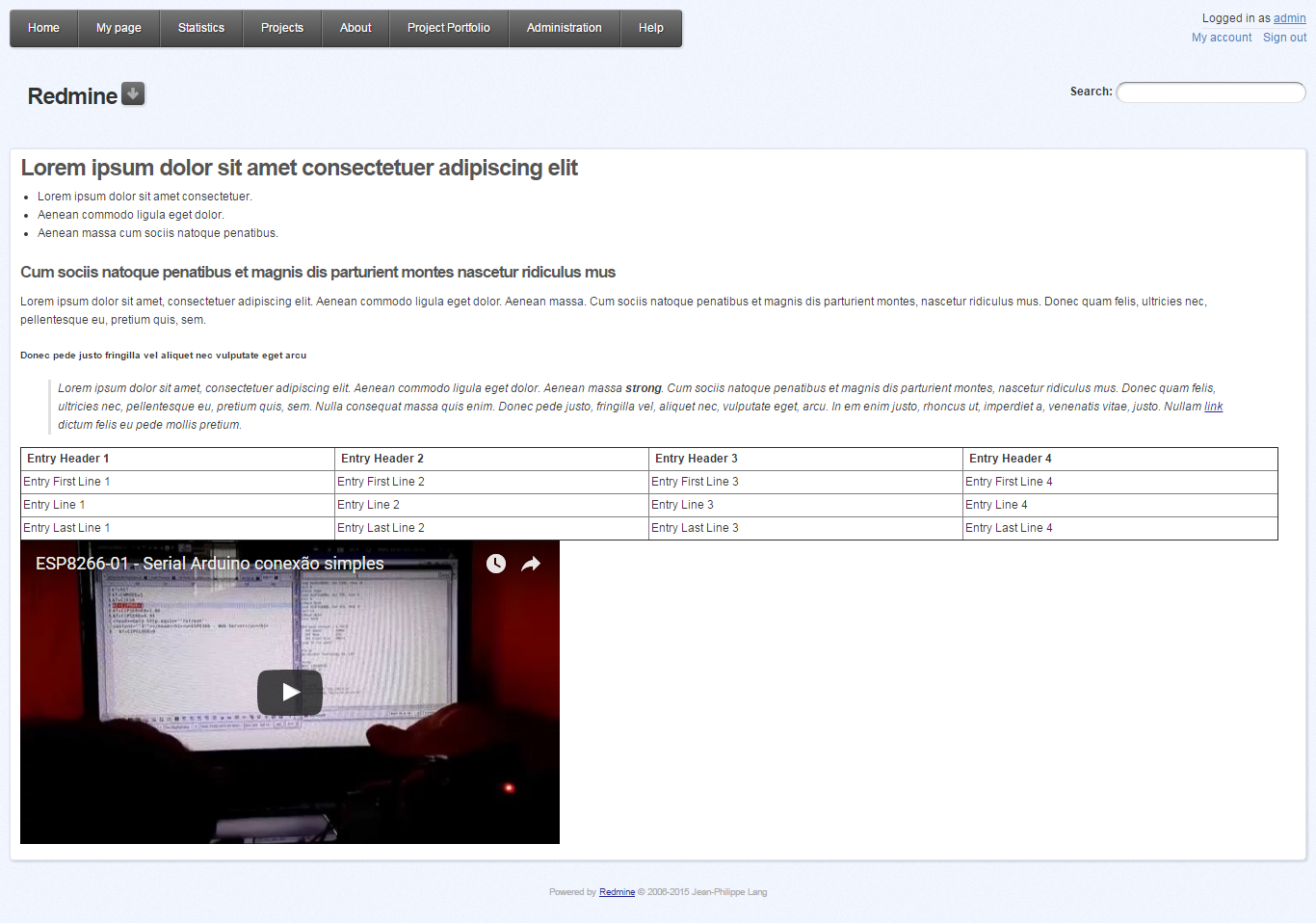Open Project Portfolio in the top menu
The image size is (1316, 923).
coord(449,28)
